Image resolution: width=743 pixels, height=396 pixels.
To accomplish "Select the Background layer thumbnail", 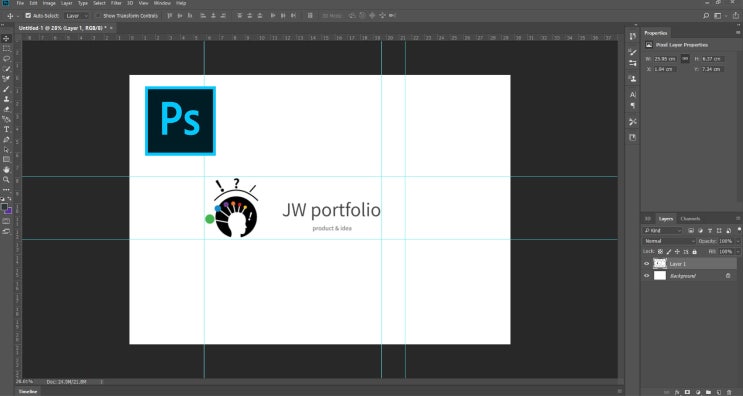I will [x=660, y=276].
